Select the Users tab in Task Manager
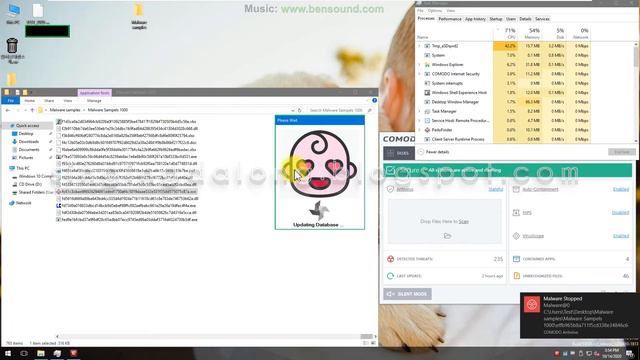Image resolution: width=640 pixels, height=360 pixels. coord(511,19)
